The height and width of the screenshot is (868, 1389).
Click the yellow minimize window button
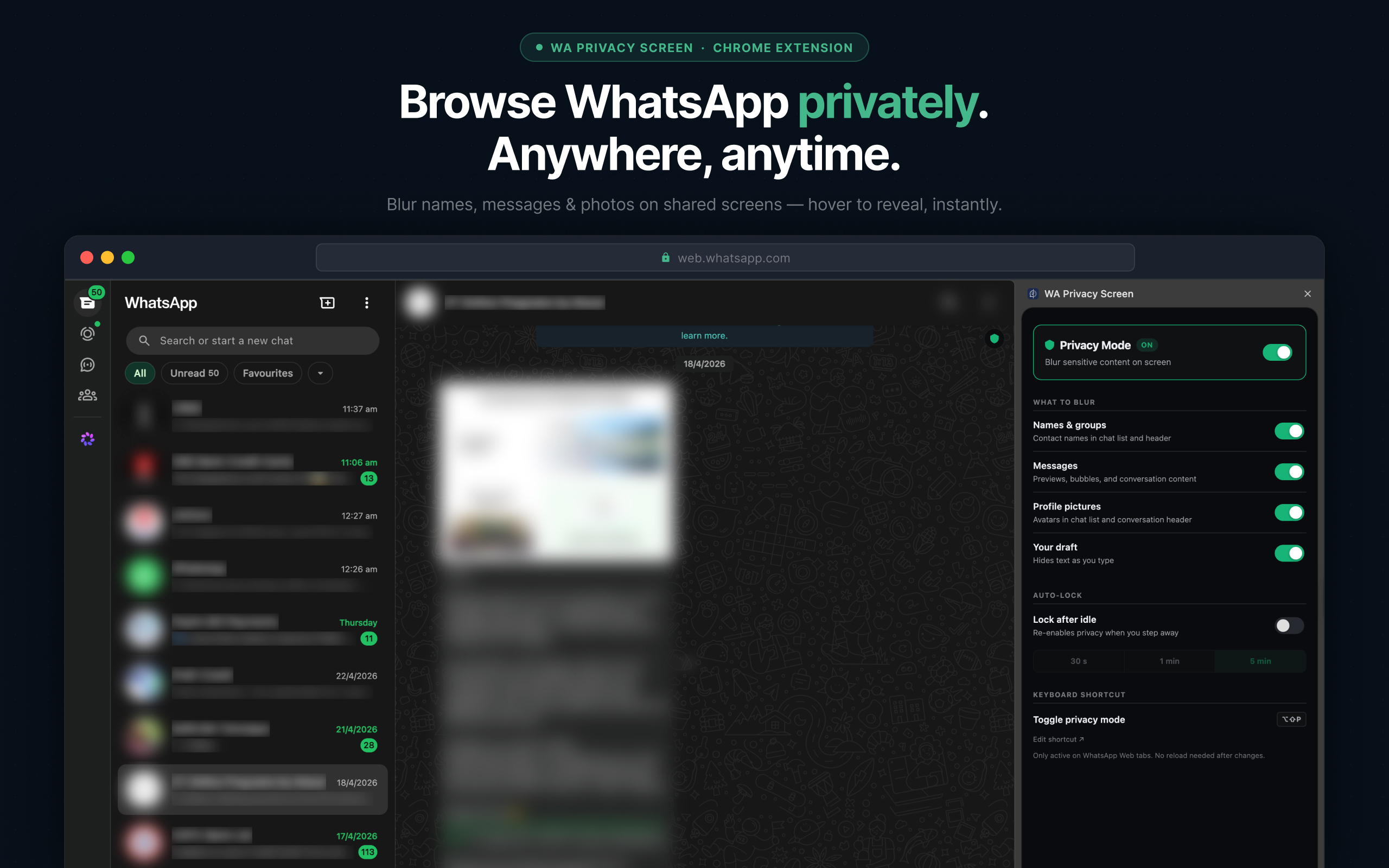[107, 257]
